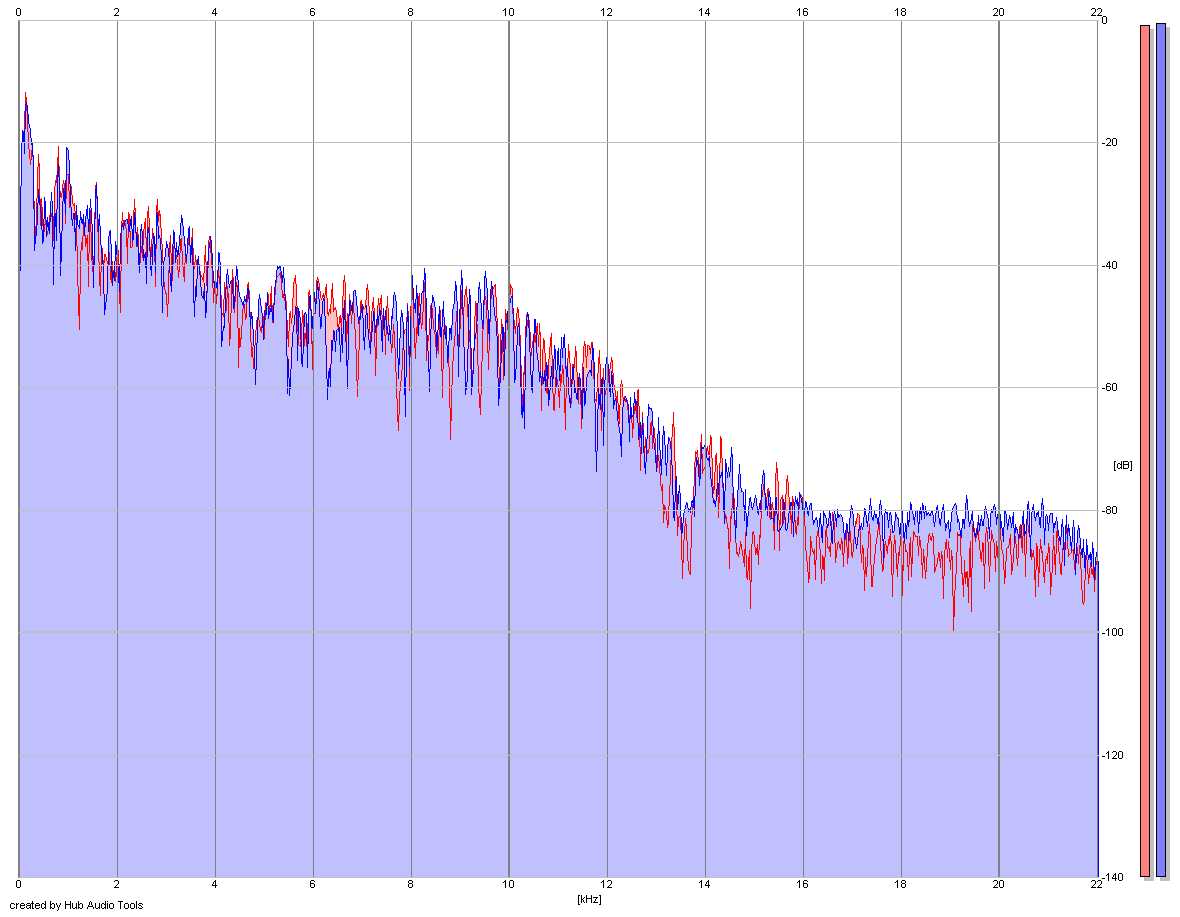Click the red channel level meter bar

[1145, 451]
